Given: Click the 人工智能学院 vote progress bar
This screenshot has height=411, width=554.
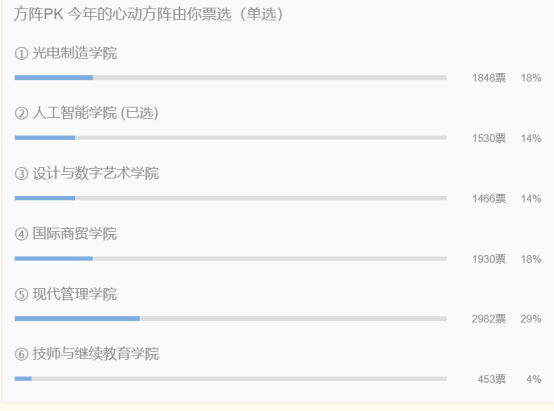Looking at the screenshot, I should pos(231,138).
